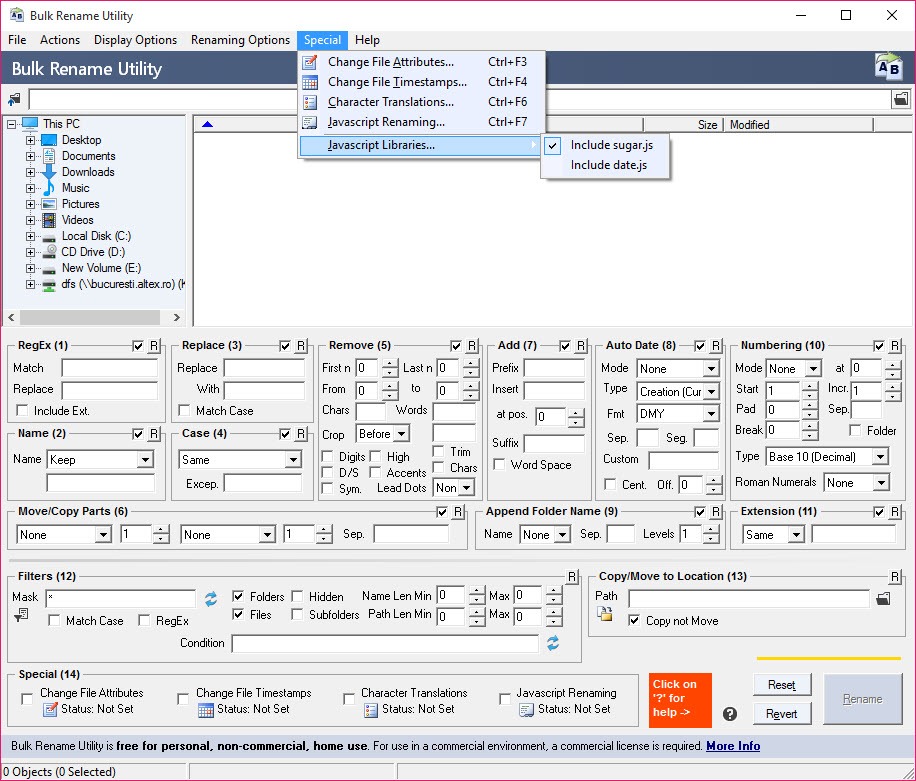Tick the Match Case checkbox in Replace

[x=184, y=411]
